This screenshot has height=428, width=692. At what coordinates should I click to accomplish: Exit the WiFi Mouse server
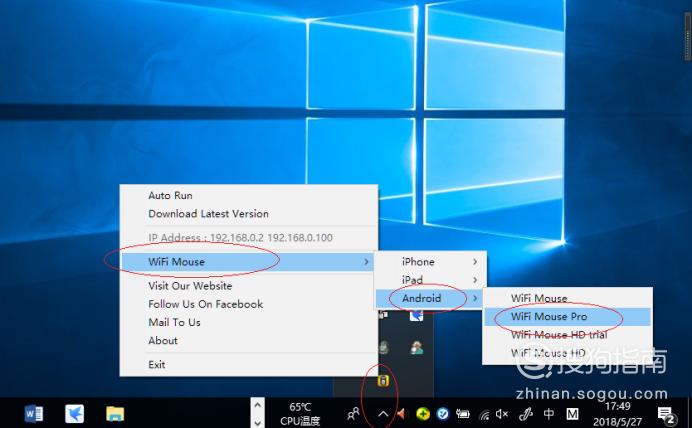pos(249,364)
